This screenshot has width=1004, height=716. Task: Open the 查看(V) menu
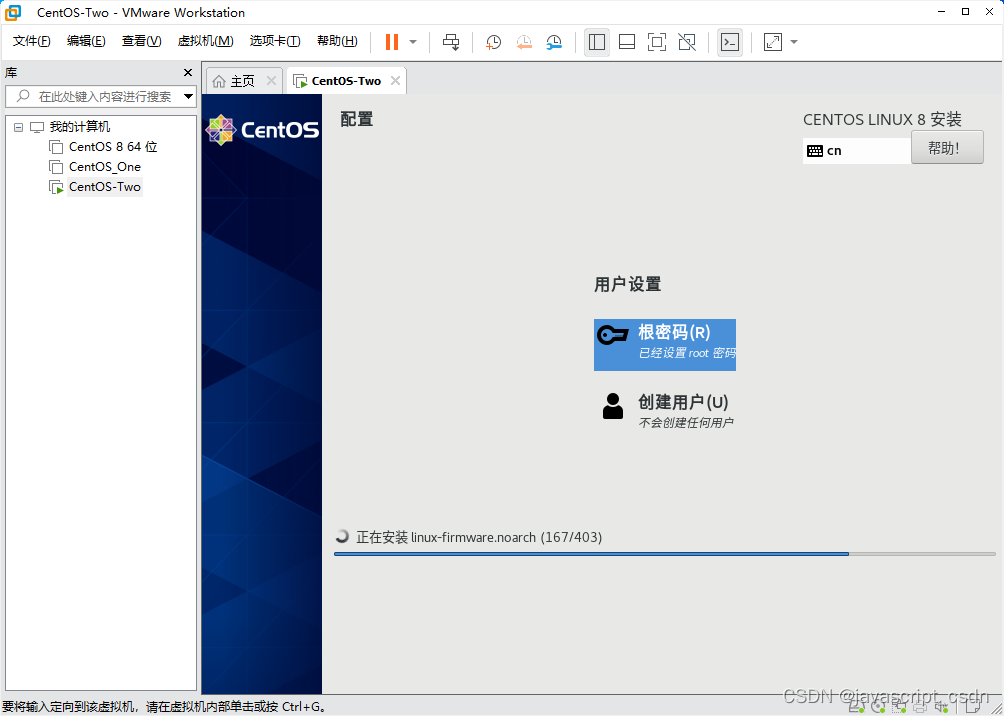click(x=142, y=41)
